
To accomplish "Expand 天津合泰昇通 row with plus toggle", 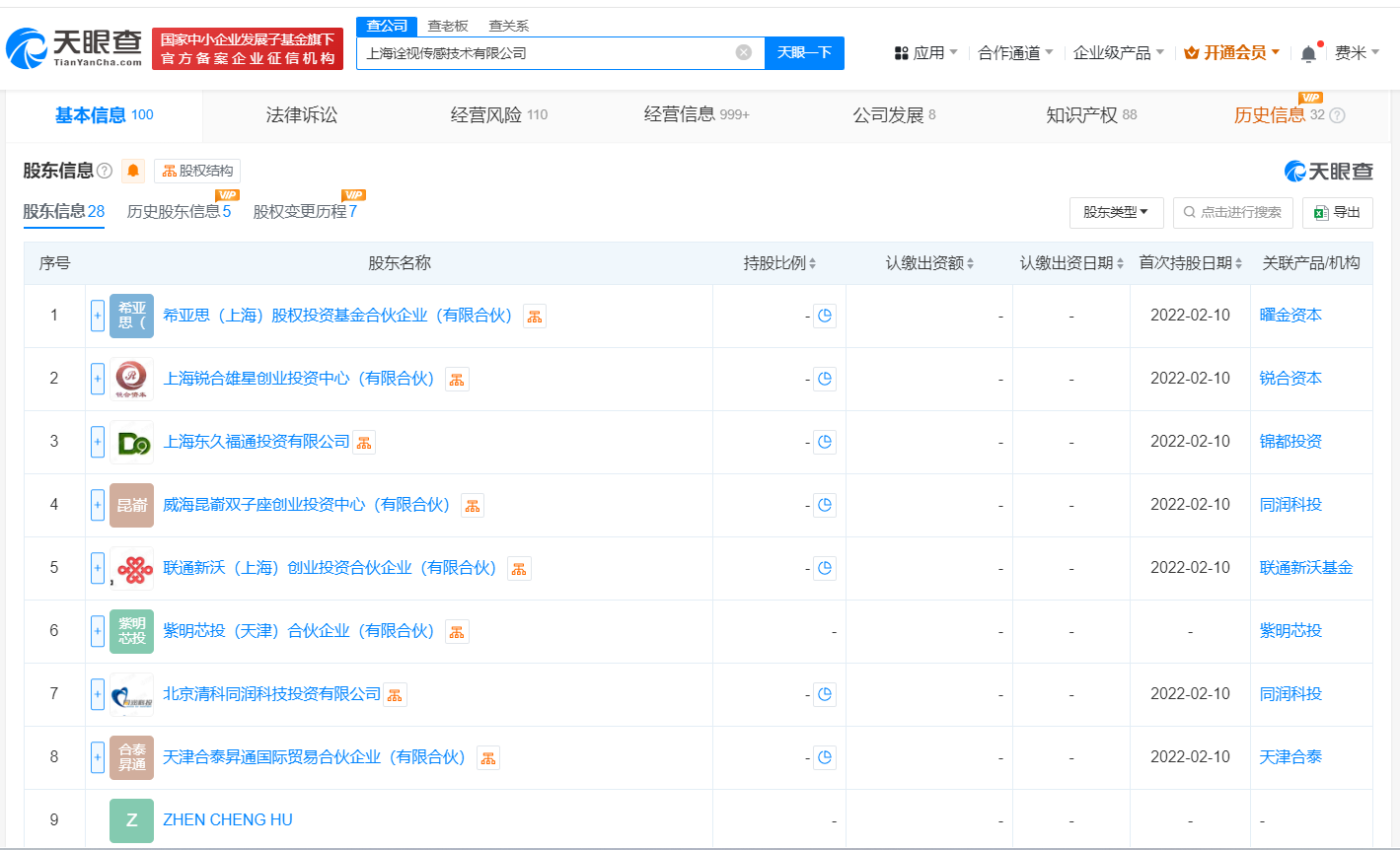I will (x=98, y=758).
